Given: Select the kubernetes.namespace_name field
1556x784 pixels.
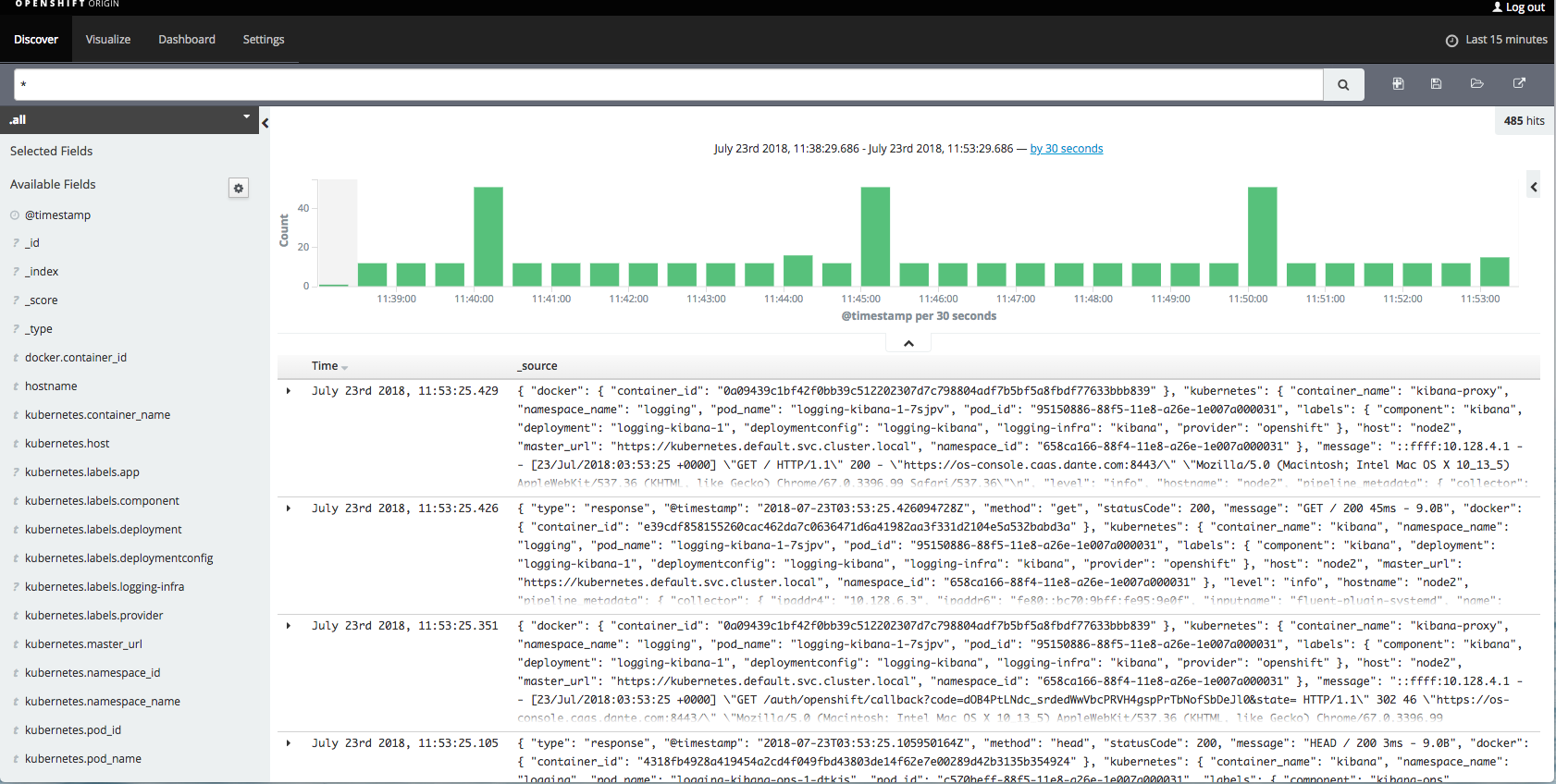Looking at the screenshot, I should pyautogui.click(x=103, y=702).
